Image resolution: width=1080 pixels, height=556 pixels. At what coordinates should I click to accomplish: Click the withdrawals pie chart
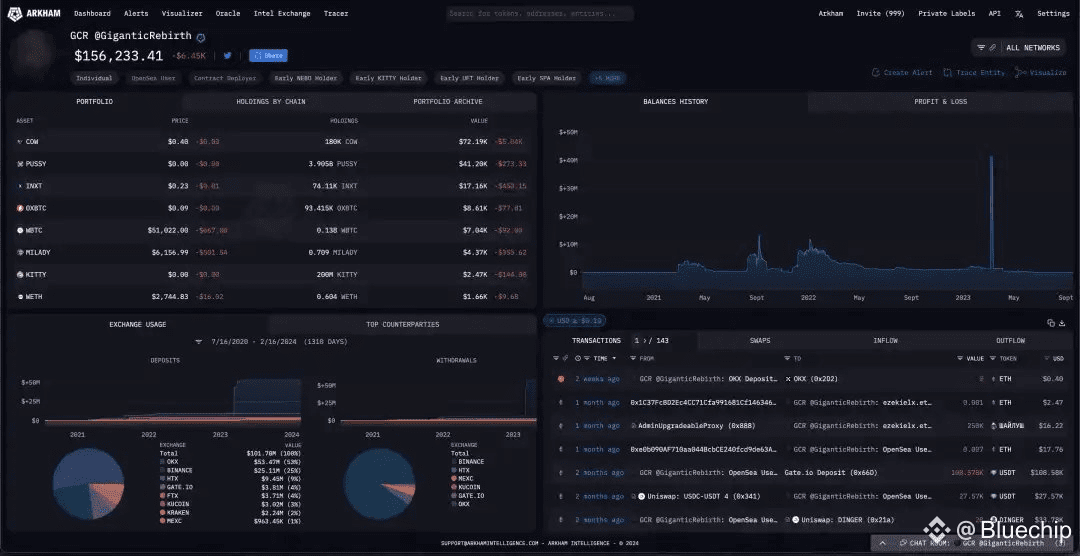[x=380, y=483]
